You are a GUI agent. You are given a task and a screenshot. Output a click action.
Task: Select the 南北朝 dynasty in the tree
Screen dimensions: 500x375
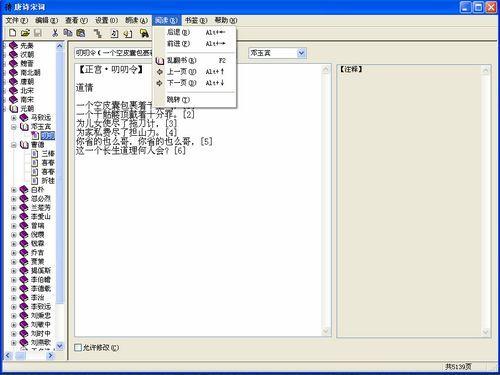tap(30, 72)
